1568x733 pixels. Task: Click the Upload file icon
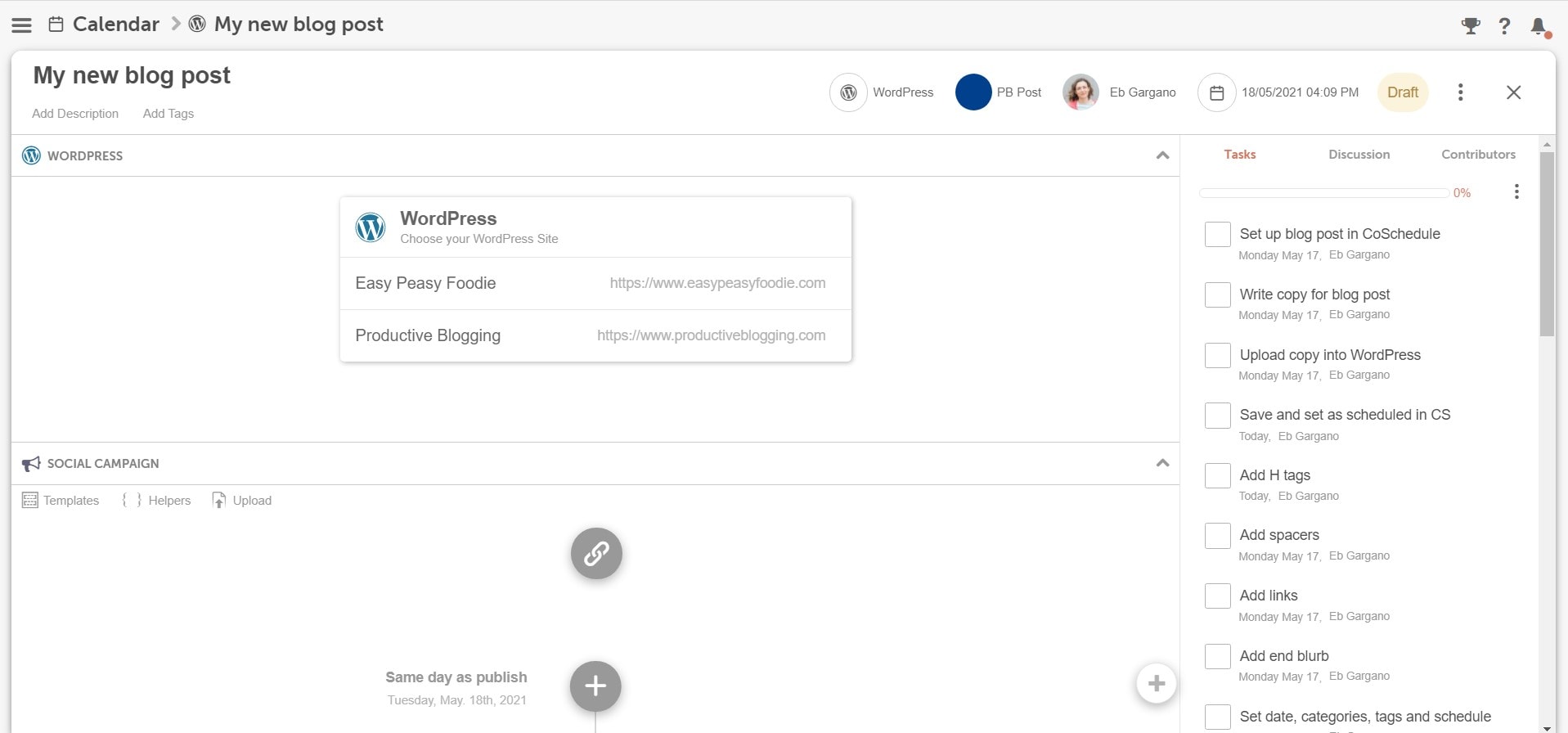[x=219, y=500]
